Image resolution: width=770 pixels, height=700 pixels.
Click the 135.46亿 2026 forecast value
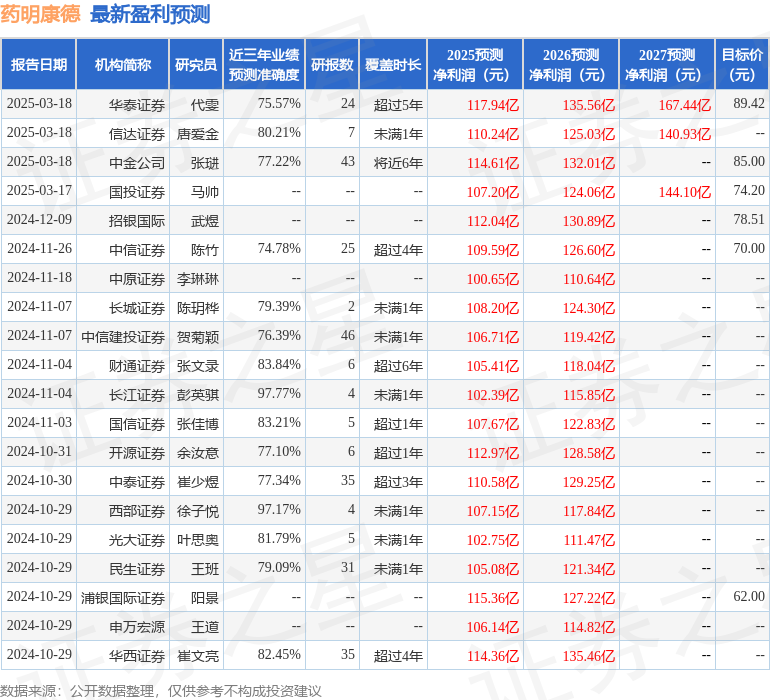click(x=589, y=655)
